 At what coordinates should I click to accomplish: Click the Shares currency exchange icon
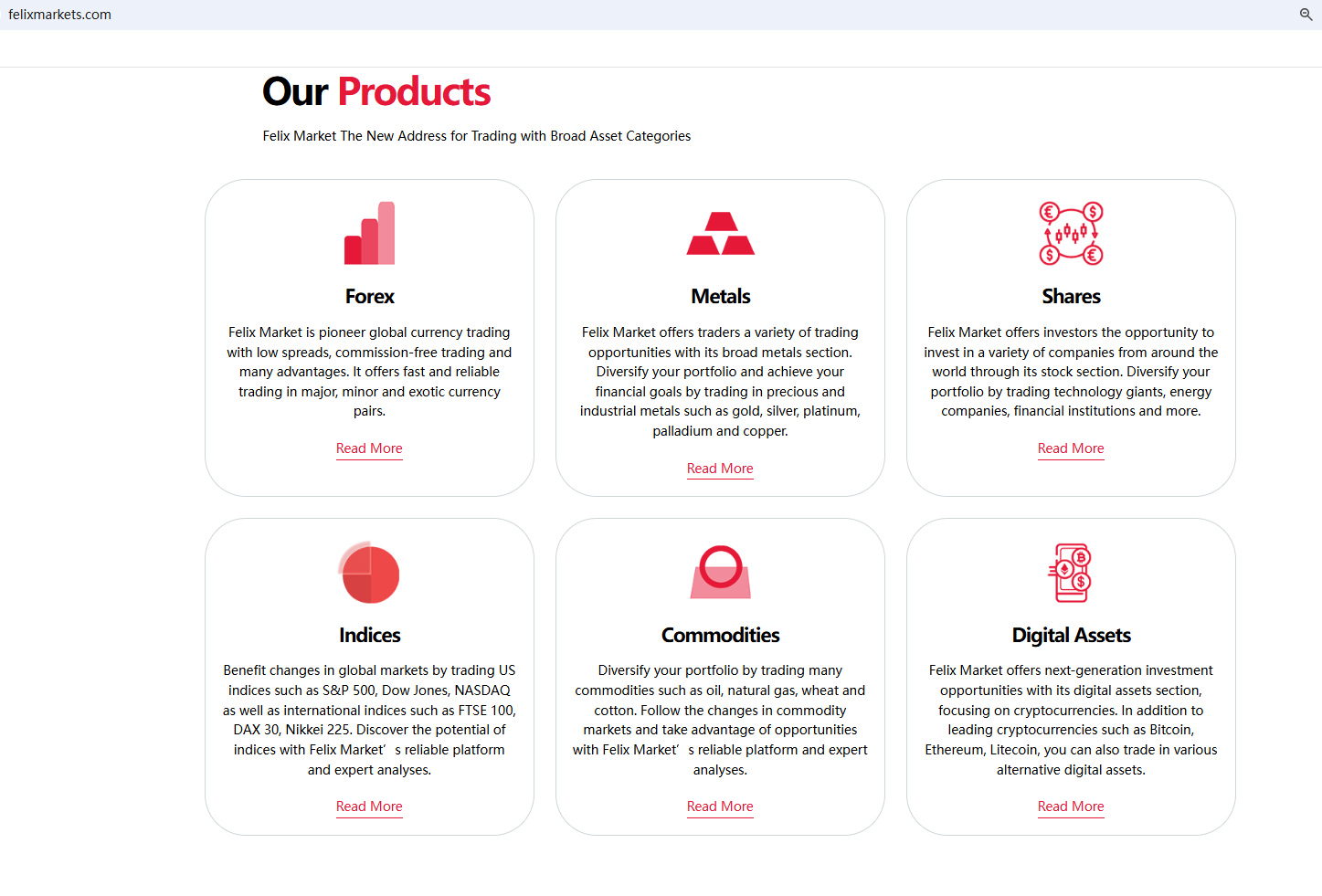click(1071, 234)
